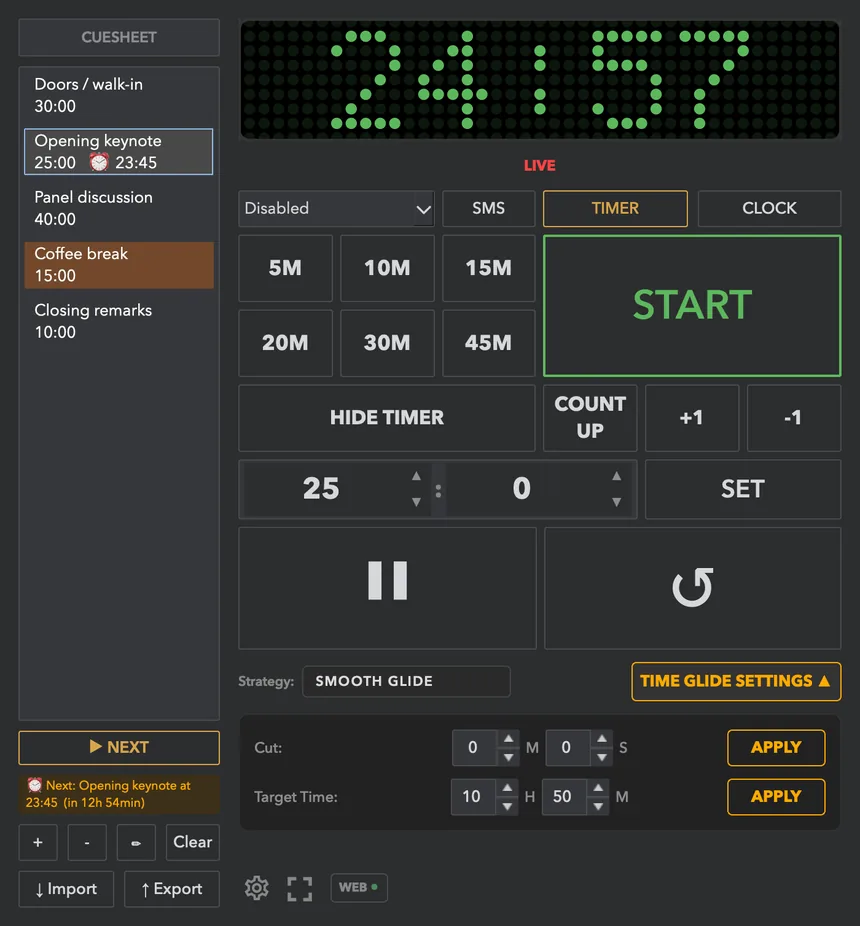
Task: Open the settings gear icon
Action: point(256,888)
